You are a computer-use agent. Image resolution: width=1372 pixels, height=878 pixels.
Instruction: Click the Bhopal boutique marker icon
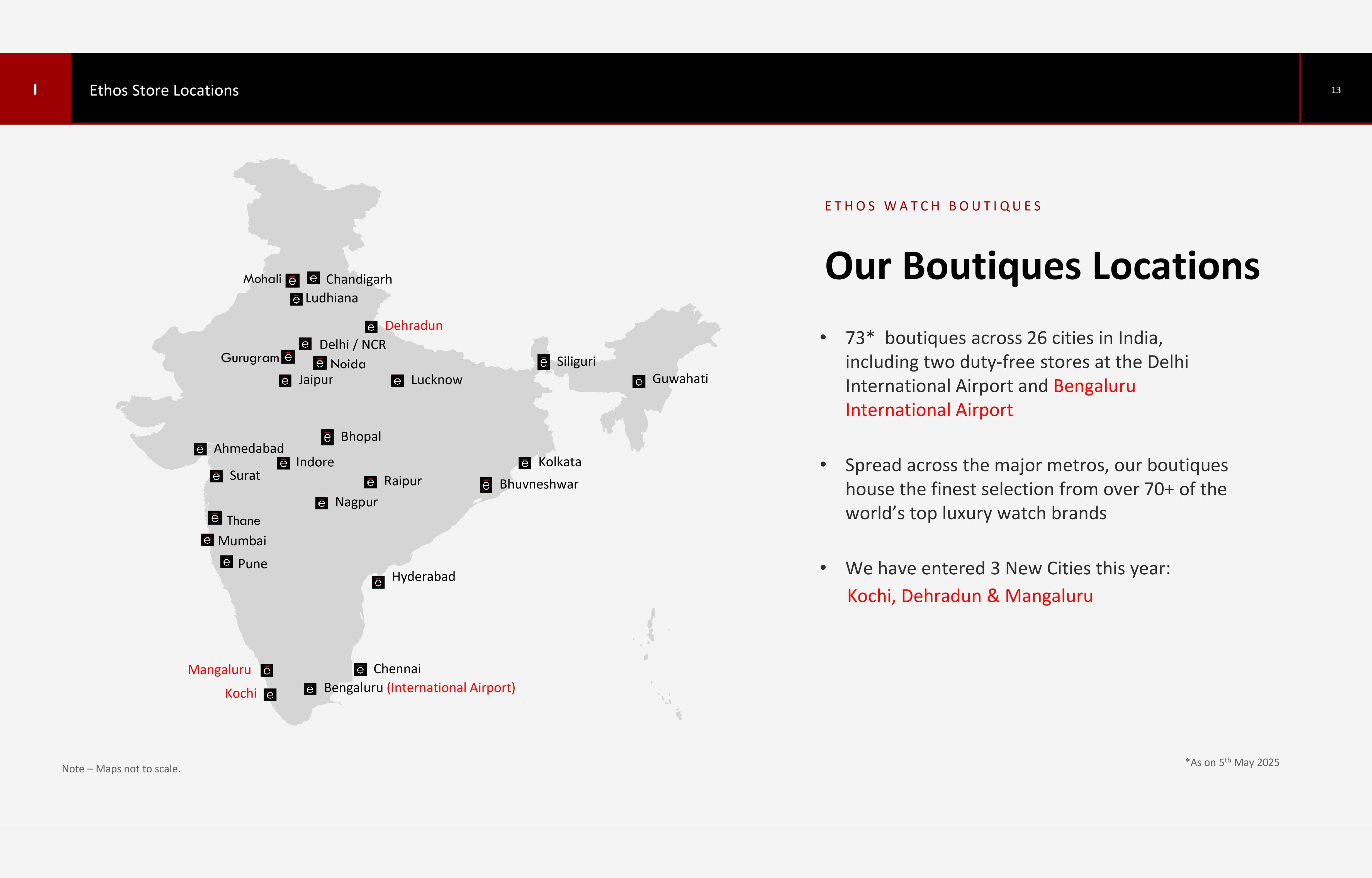click(327, 437)
